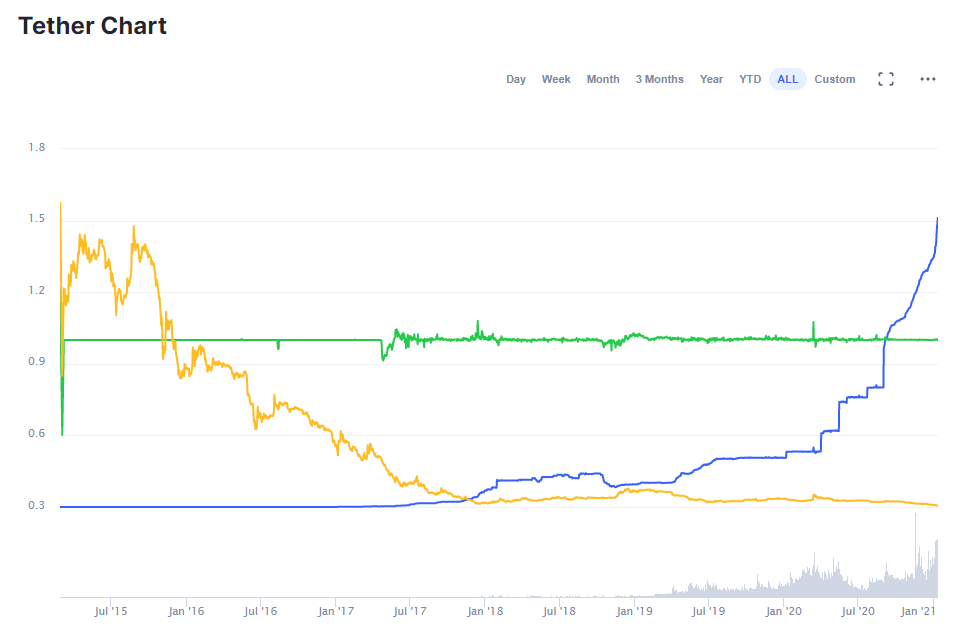Open the three-dot more options menu

pyautogui.click(x=927, y=79)
